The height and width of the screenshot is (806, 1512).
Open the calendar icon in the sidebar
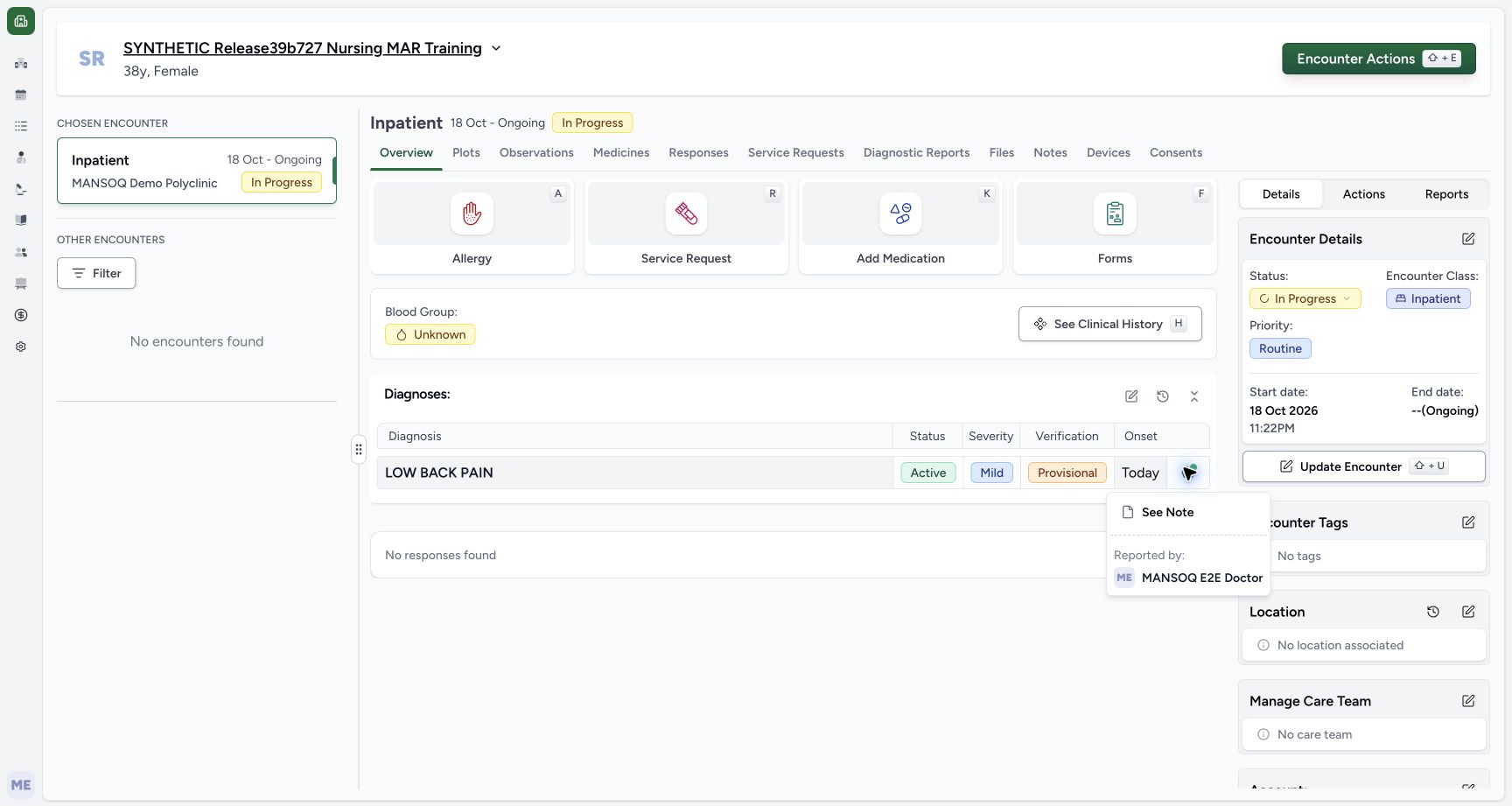point(21,95)
